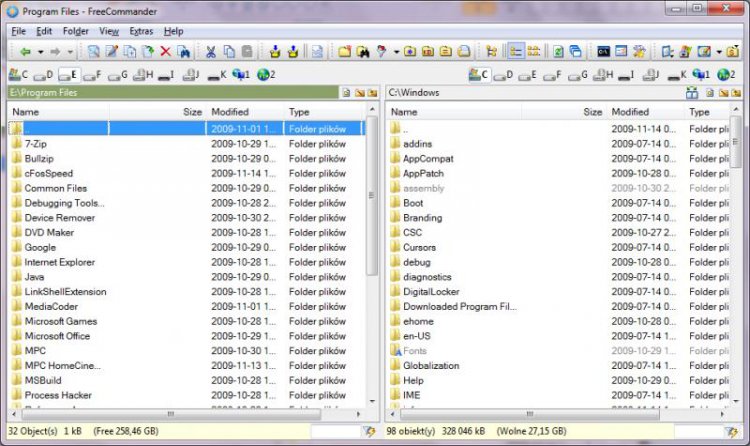This screenshot has height=446, width=750.
Task: Open the favorites dropdown arrow
Action: point(396,52)
